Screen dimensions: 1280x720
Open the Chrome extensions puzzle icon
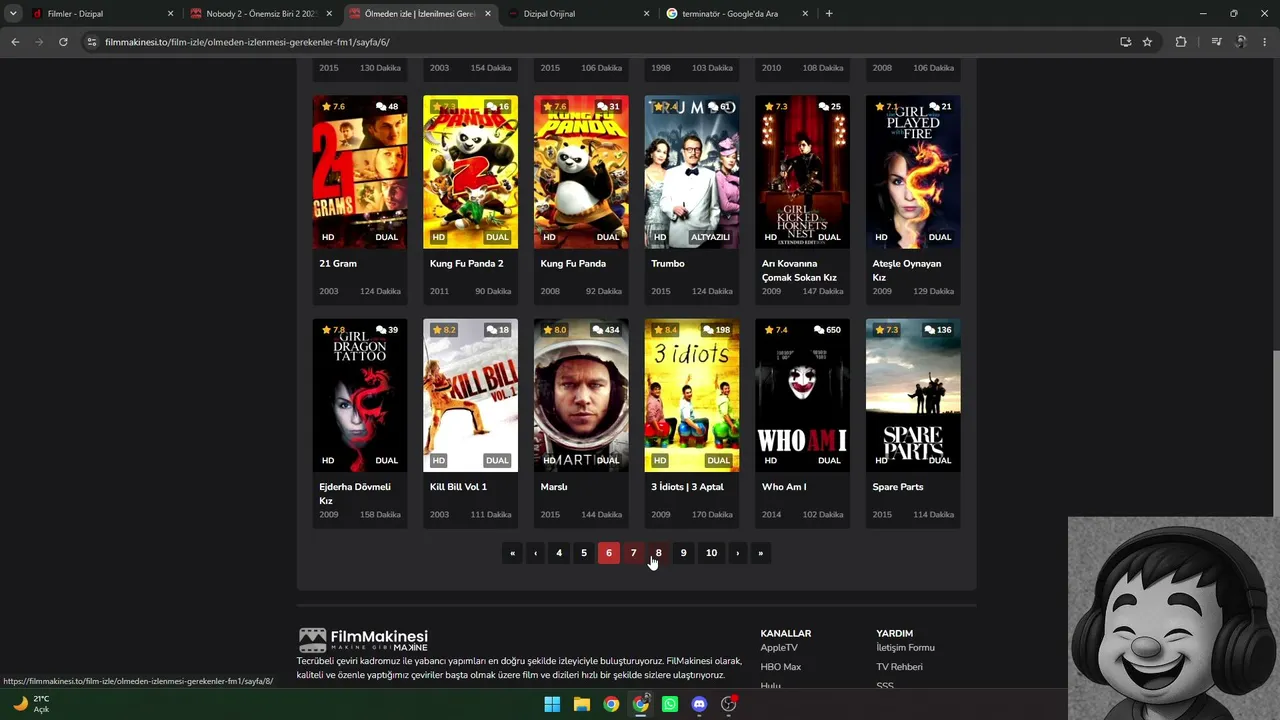(x=1181, y=42)
